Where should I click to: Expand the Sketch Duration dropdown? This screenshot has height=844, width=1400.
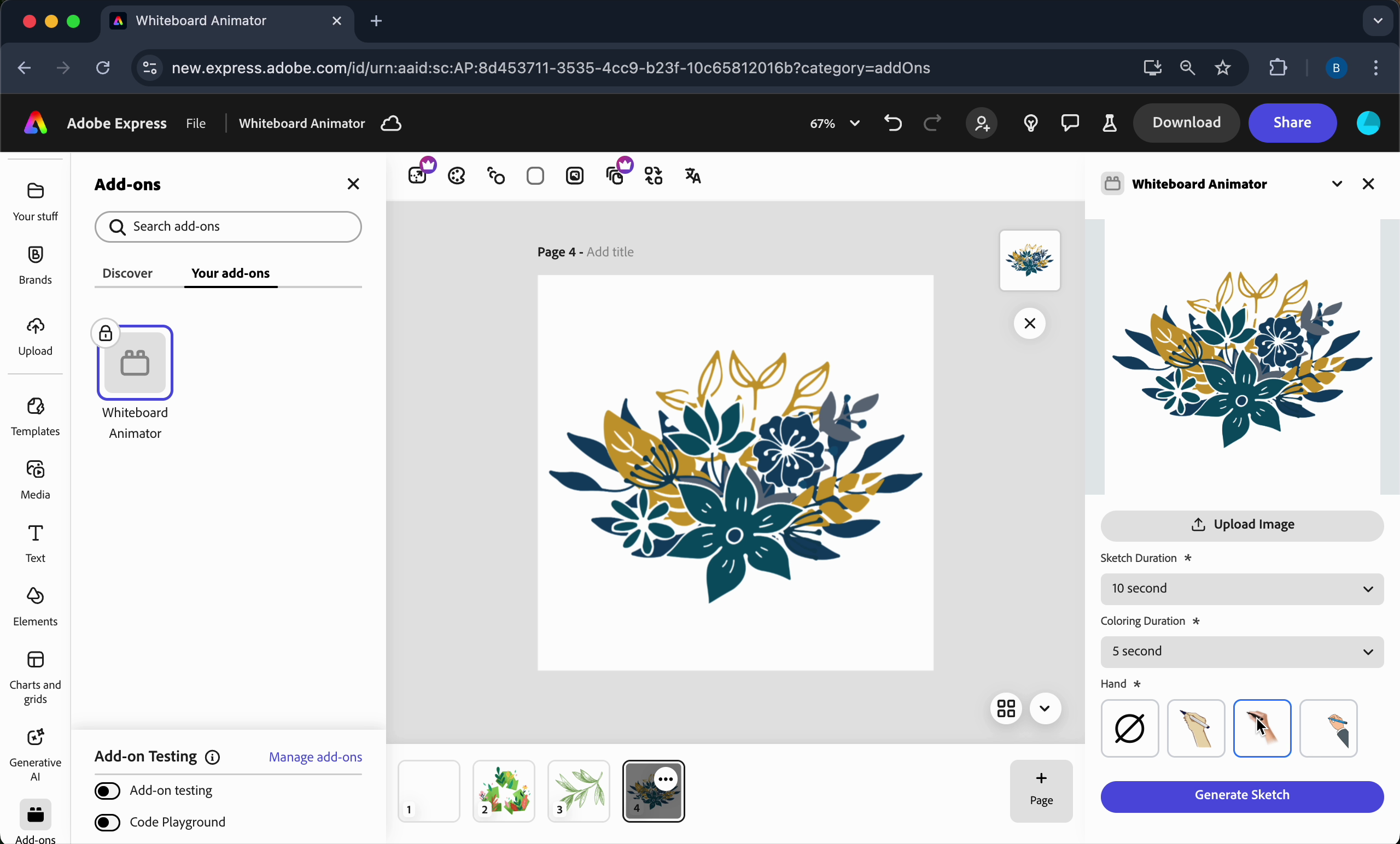[x=1241, y=588]
